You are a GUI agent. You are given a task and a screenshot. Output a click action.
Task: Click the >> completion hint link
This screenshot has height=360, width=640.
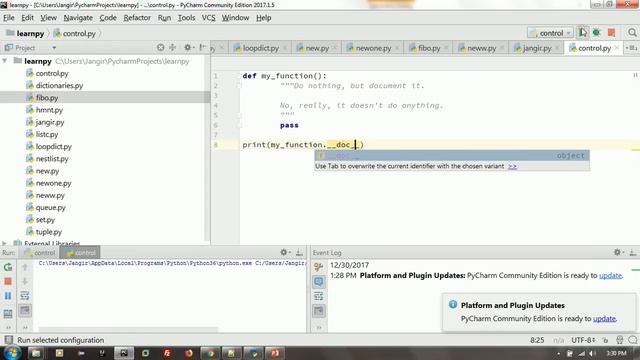[512, 166]
